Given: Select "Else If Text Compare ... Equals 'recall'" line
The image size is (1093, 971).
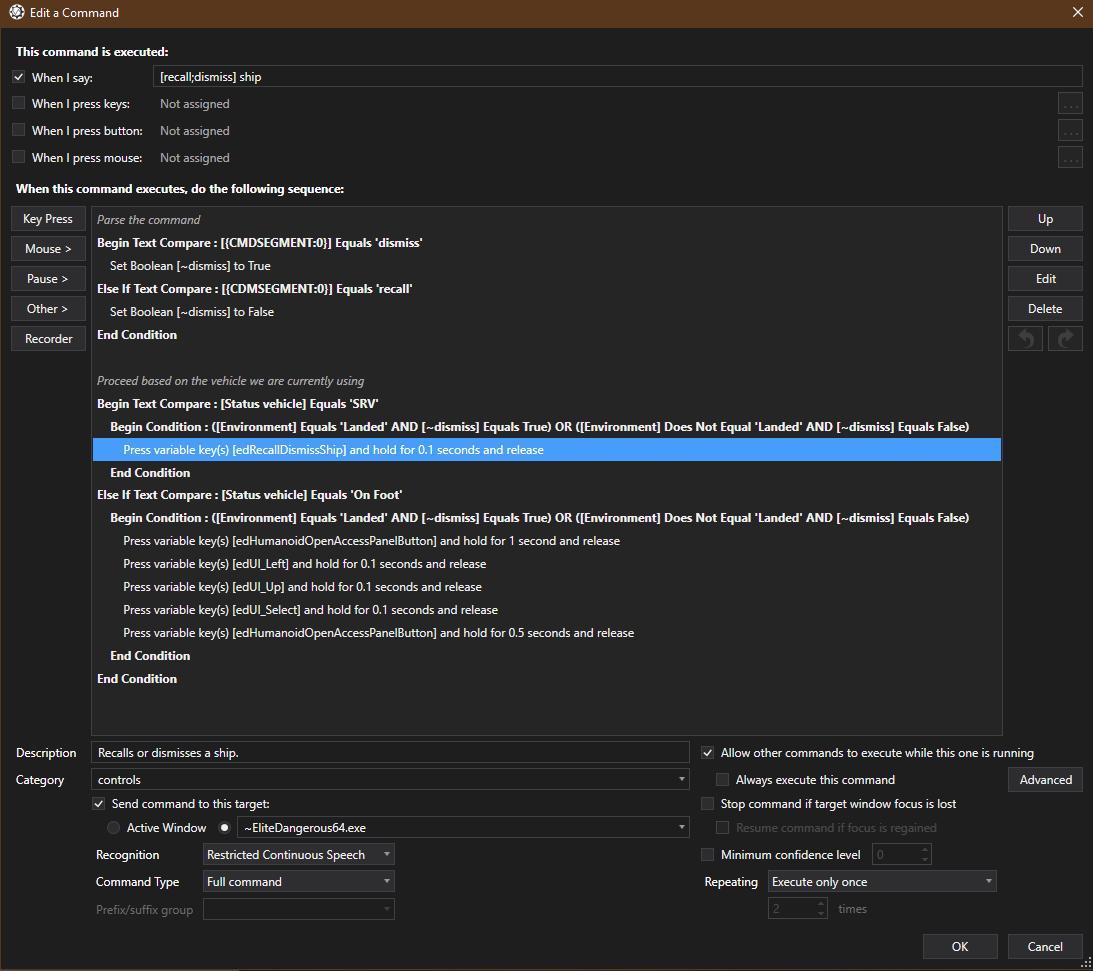Looking at the screenshot, I should coord(546,289).
